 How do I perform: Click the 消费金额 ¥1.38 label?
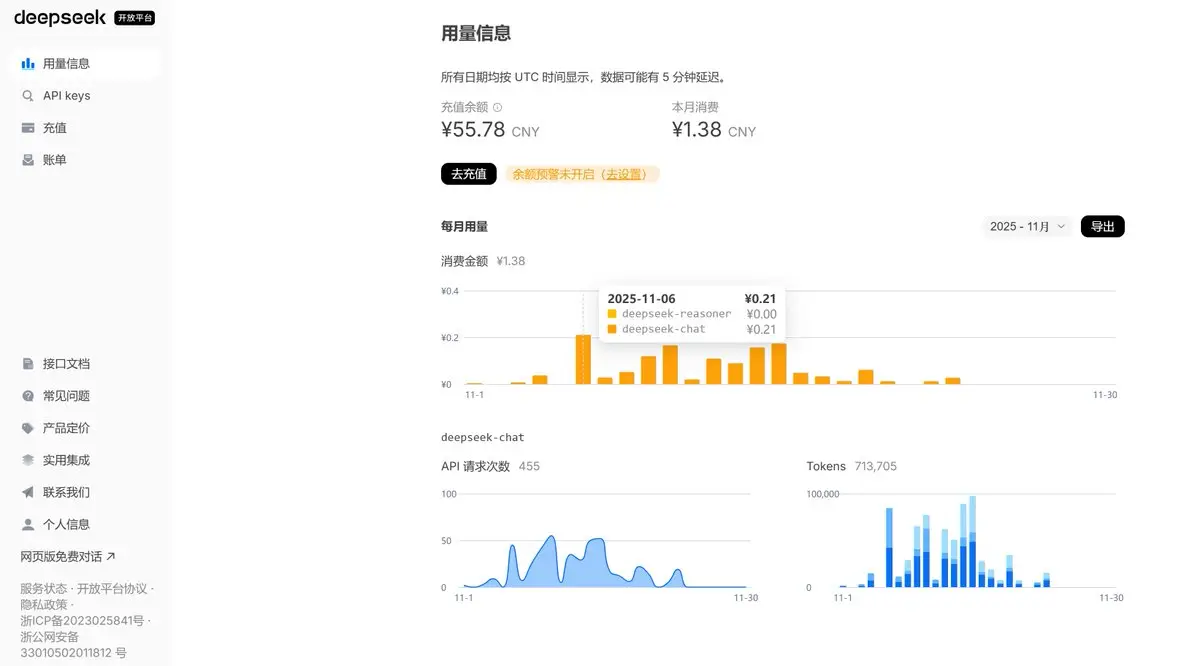(483, 261)
